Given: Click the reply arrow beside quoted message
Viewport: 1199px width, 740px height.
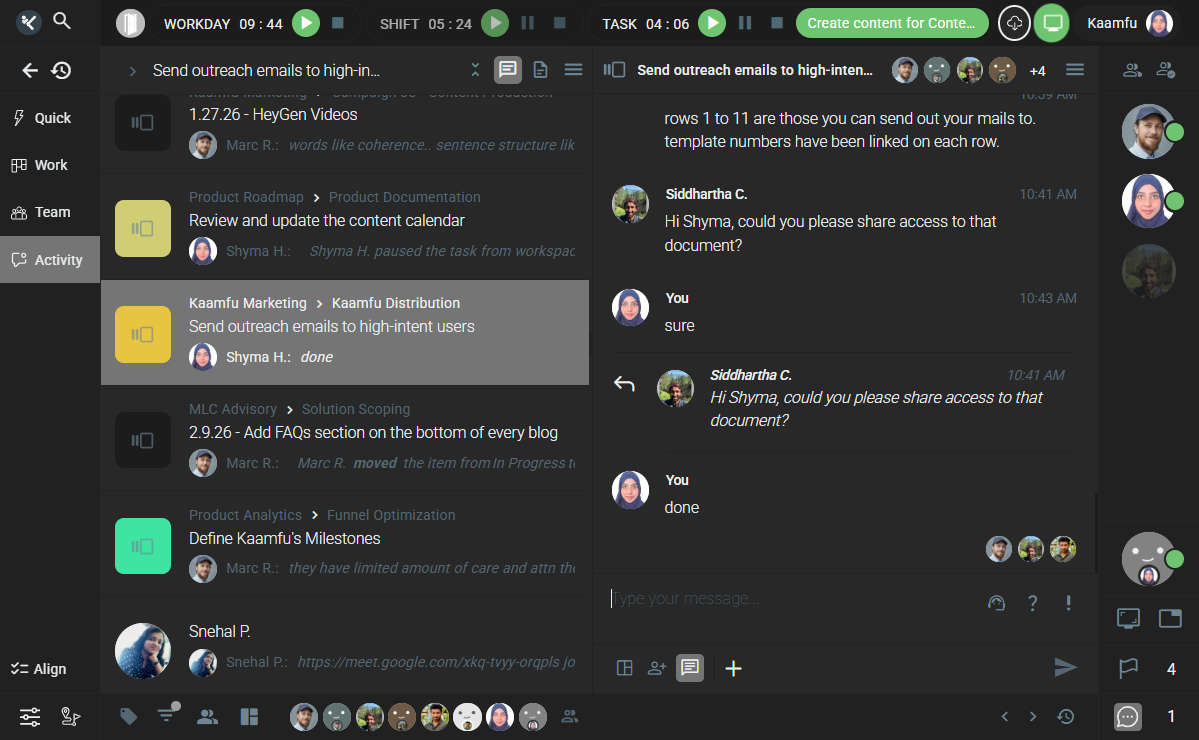Looking at the screenshot, I should [x=624, y=384].
